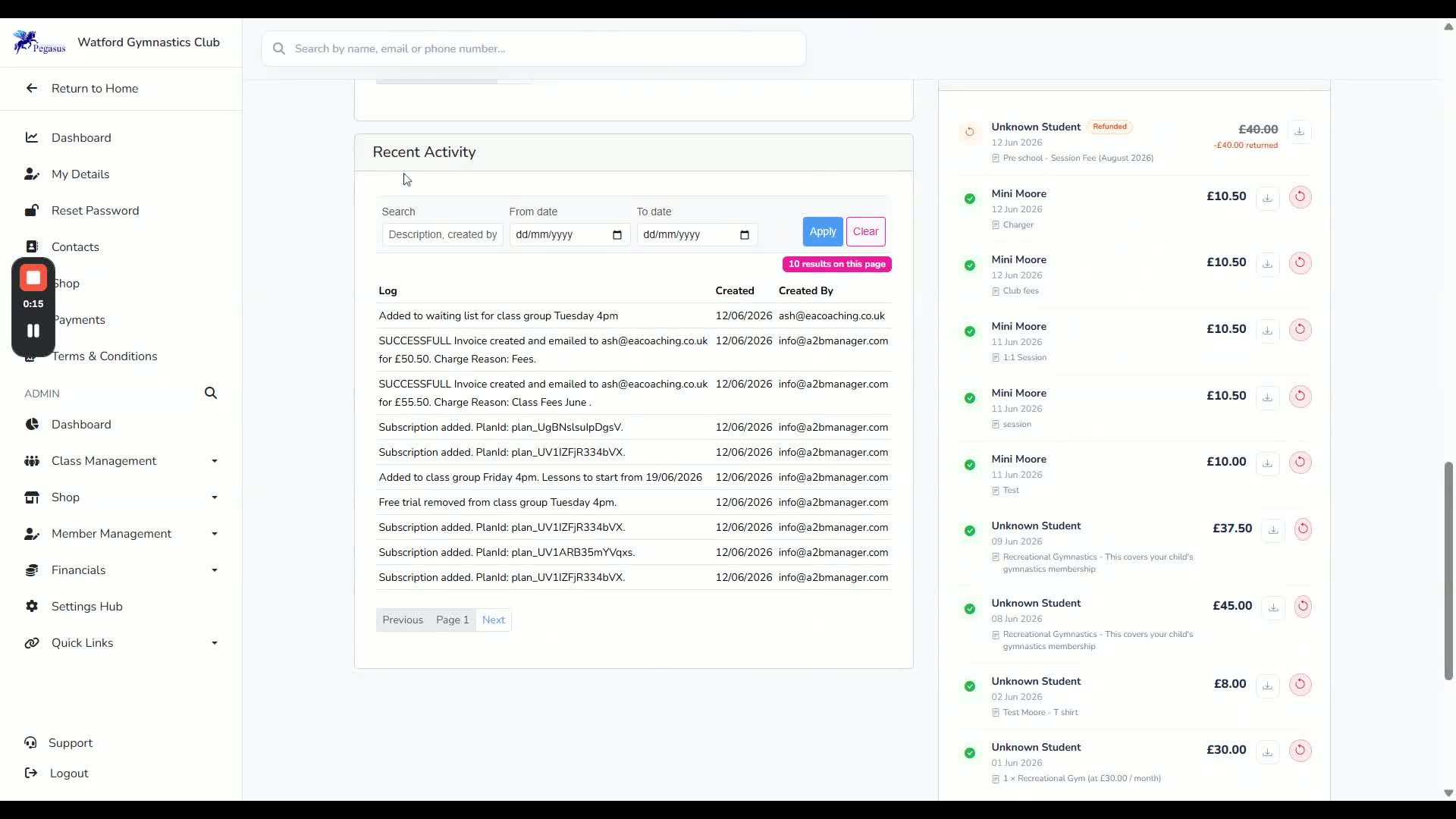Open the admin search magnifier icon

pyautogui.click(x=211, y=393)
